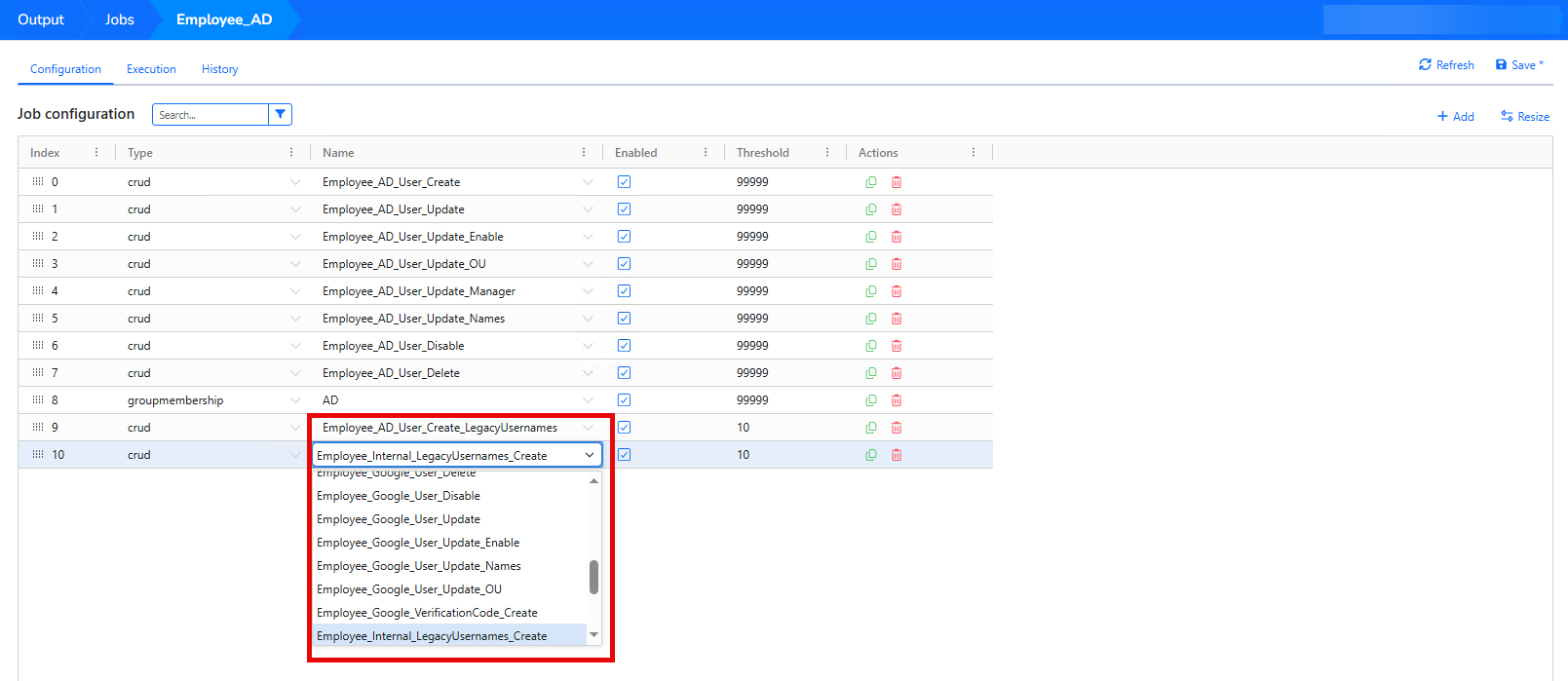
Task: Click the dropdown list scroll-down arrow
Action: click(593, 635)
